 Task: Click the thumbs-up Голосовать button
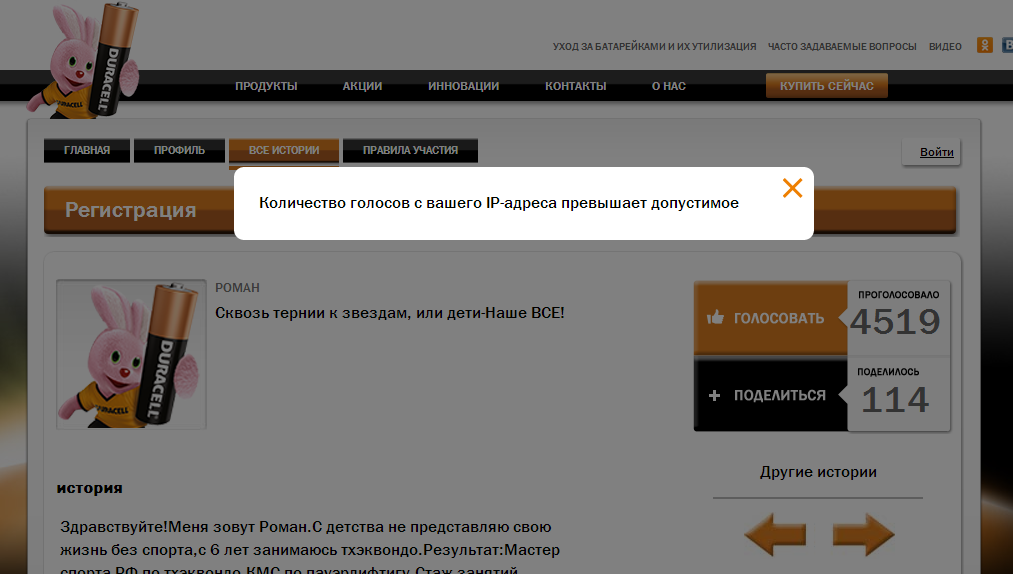pyautogui.click(x=770, y=317)
